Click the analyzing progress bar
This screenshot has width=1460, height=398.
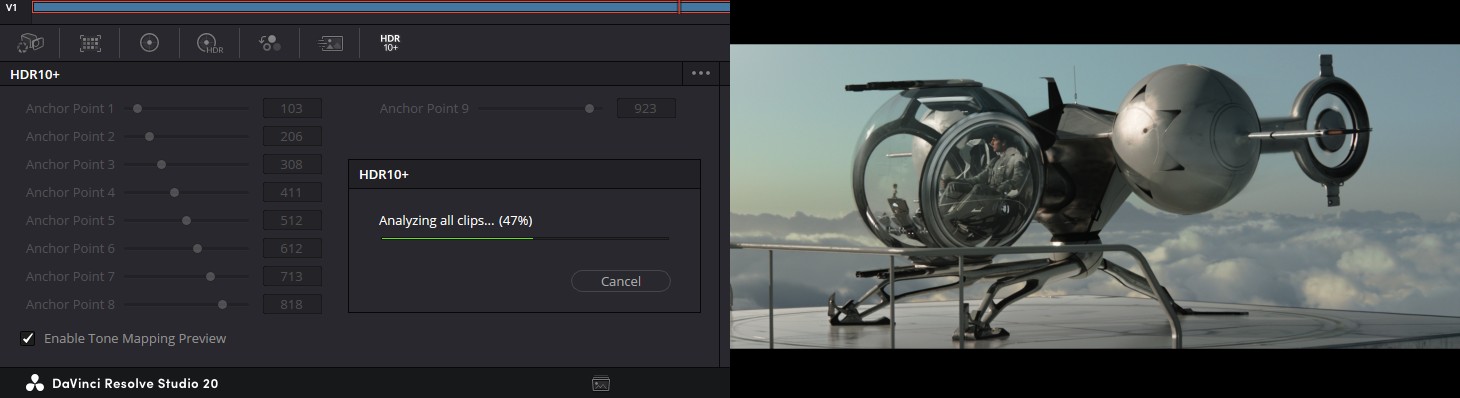(524, 238)
